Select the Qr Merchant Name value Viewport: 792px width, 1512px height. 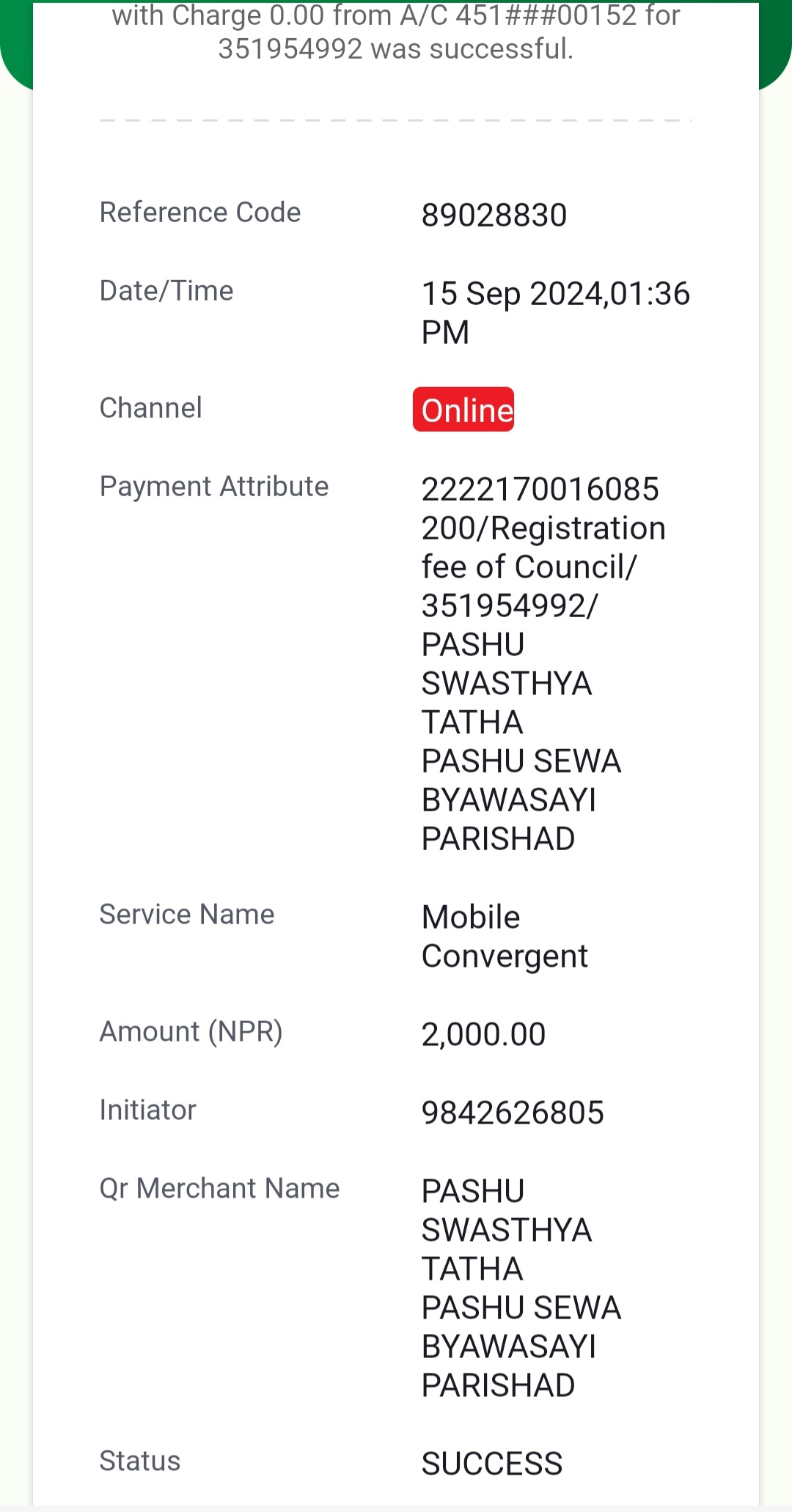pyautogui.click(x=521, y=1288)
